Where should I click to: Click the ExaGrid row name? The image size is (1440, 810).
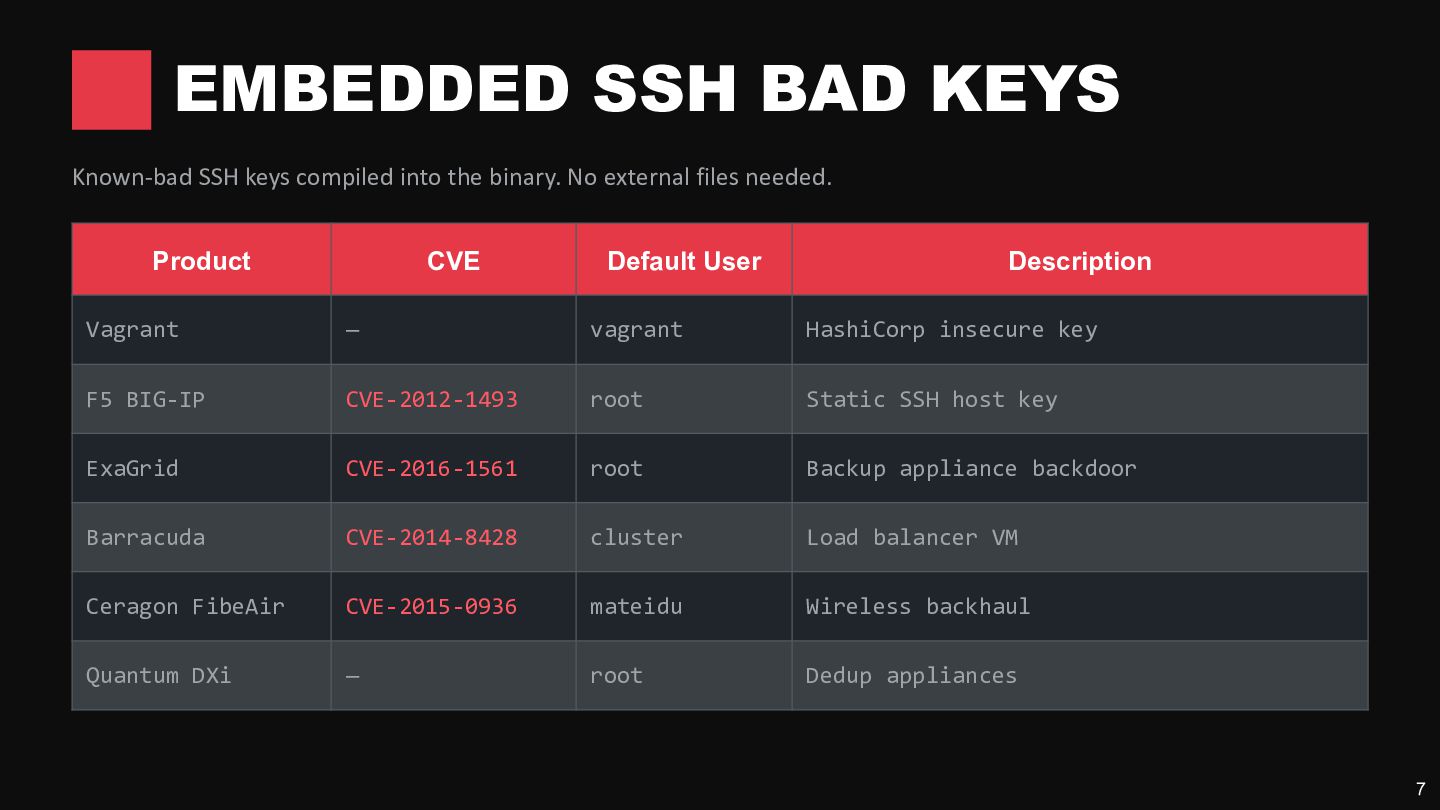click(132, 468)
